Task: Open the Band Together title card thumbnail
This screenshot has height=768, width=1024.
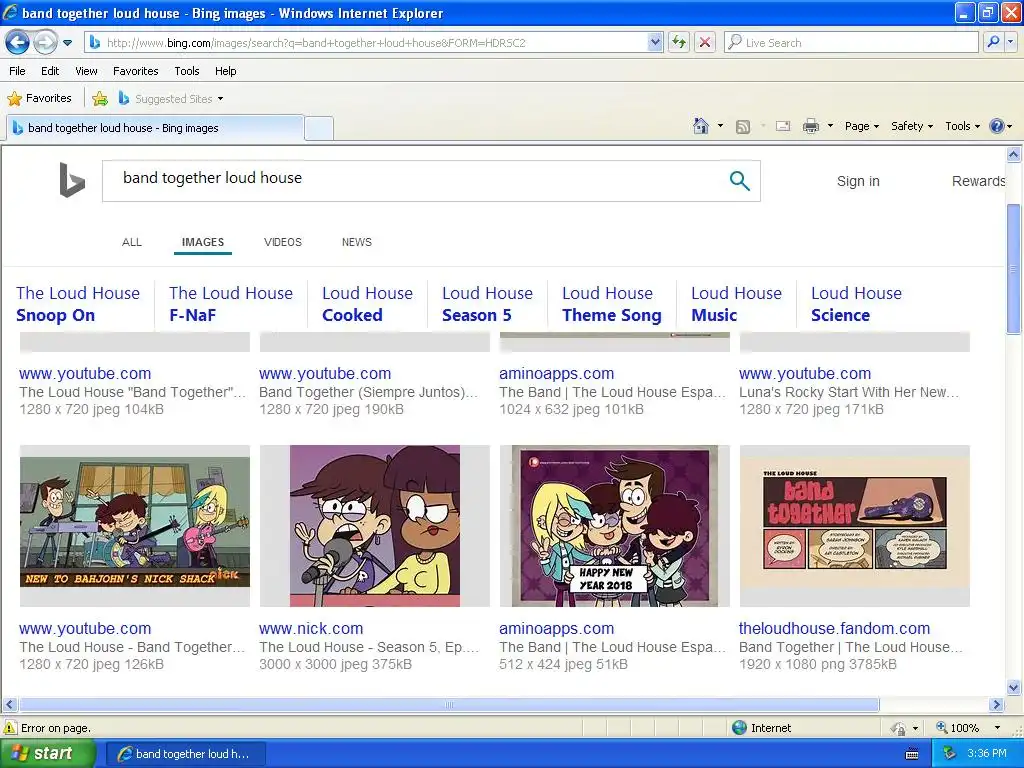Action: click(854, 526)
